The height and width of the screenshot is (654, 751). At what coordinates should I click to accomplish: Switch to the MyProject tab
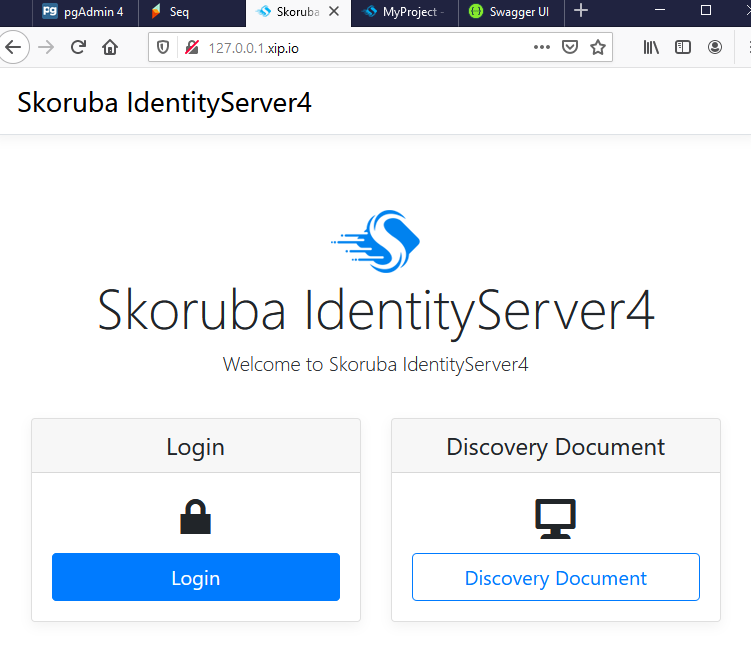click(x=405, y=12)
